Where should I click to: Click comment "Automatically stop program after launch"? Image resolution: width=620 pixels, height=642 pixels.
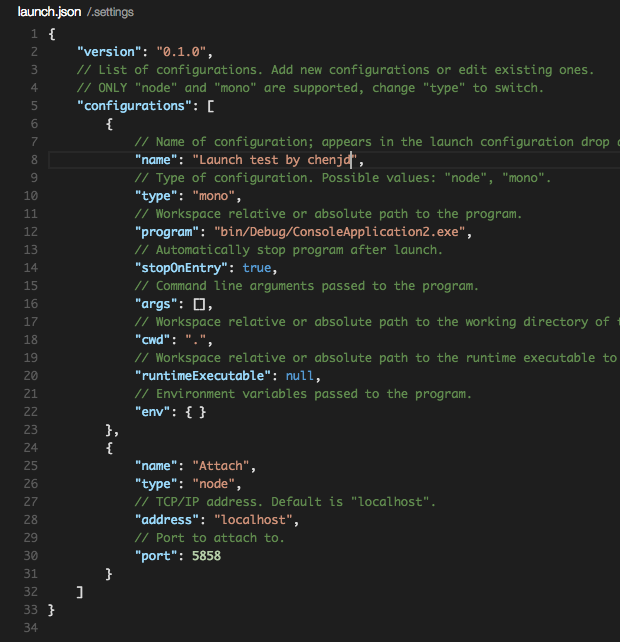coord(288,250)
